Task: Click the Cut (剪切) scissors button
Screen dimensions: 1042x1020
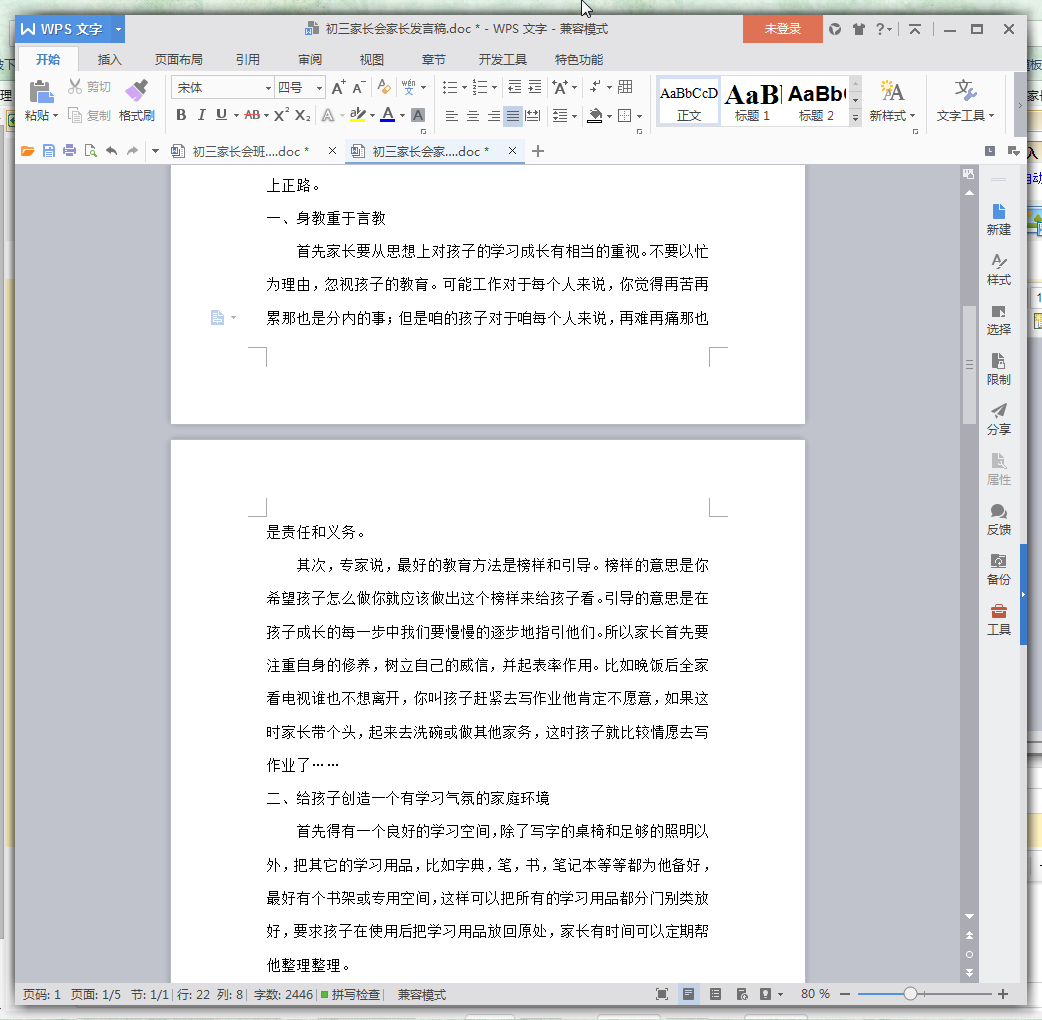Action: coord(89,87)
